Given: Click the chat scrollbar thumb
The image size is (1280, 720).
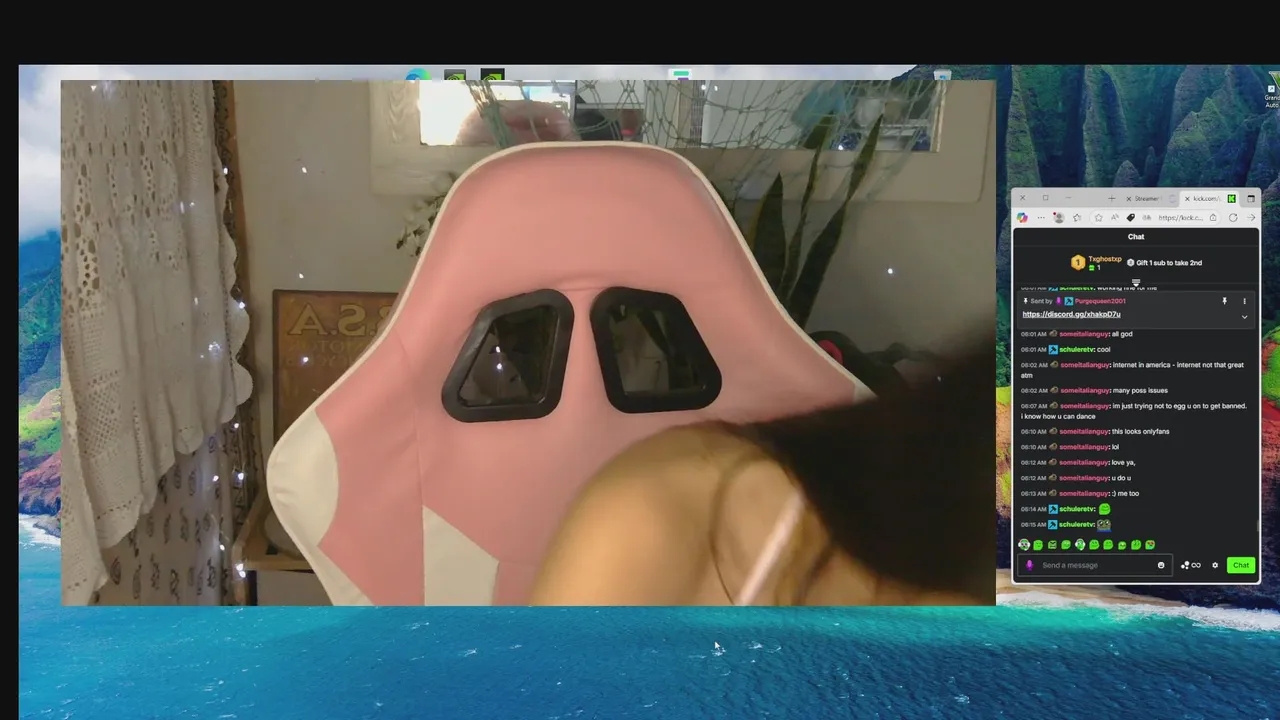Looking at the screenshot, I should [x=1258, y=524].
